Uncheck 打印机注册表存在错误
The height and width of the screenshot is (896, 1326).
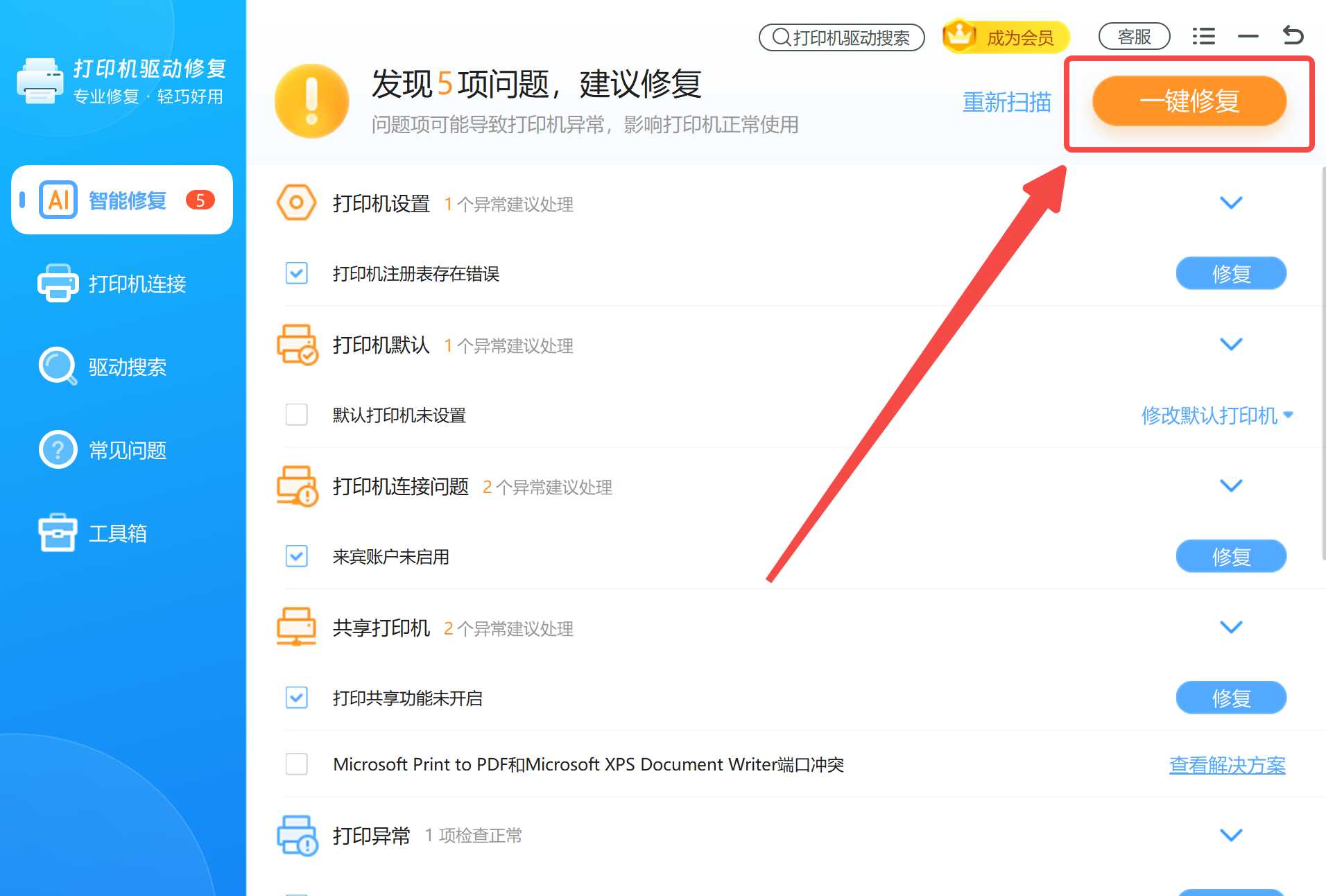296,273
